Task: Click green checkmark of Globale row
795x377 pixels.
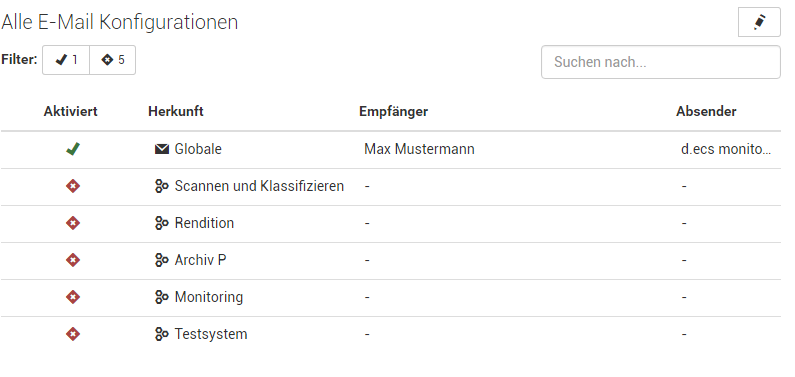Action: [73, 149]
